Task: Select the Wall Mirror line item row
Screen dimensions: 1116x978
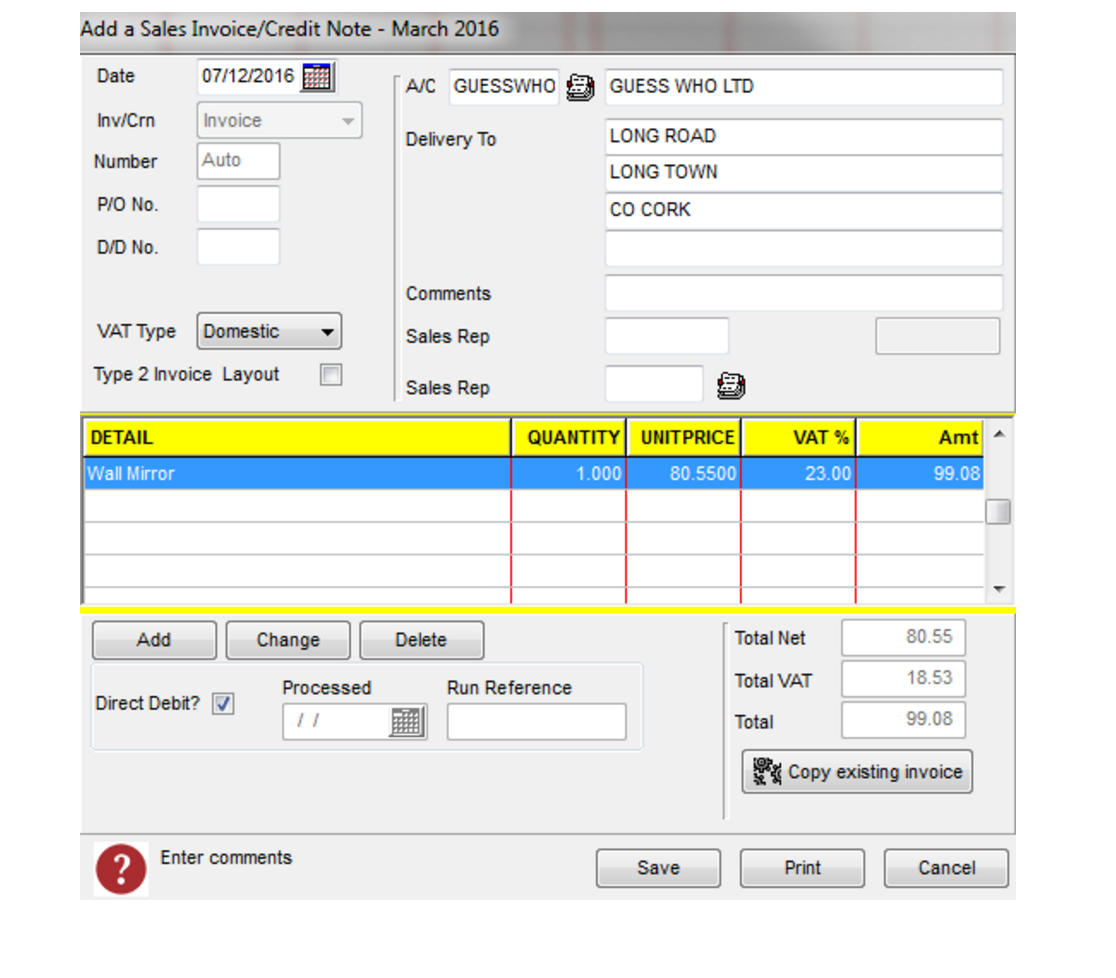Action: pyautogui.click(x=296, y=474)
